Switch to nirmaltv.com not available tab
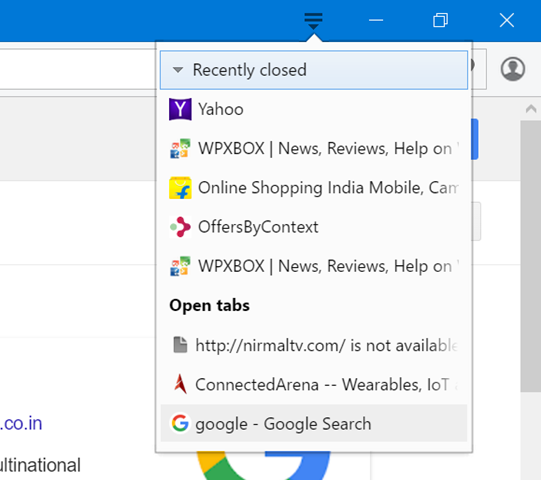This screenshot has height=480, width=541. 314,345
